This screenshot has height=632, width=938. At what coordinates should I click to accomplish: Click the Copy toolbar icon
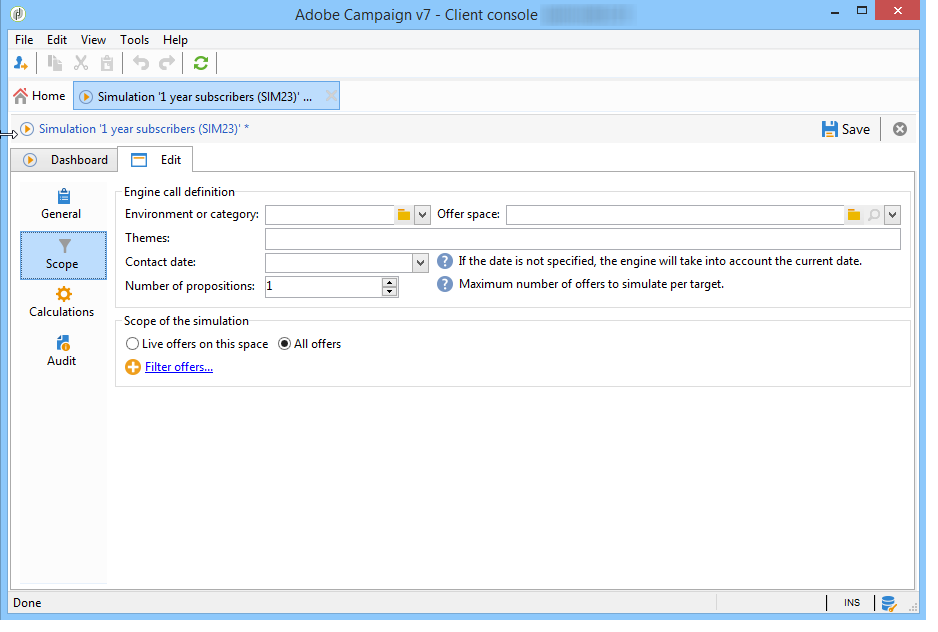point(55,63)
